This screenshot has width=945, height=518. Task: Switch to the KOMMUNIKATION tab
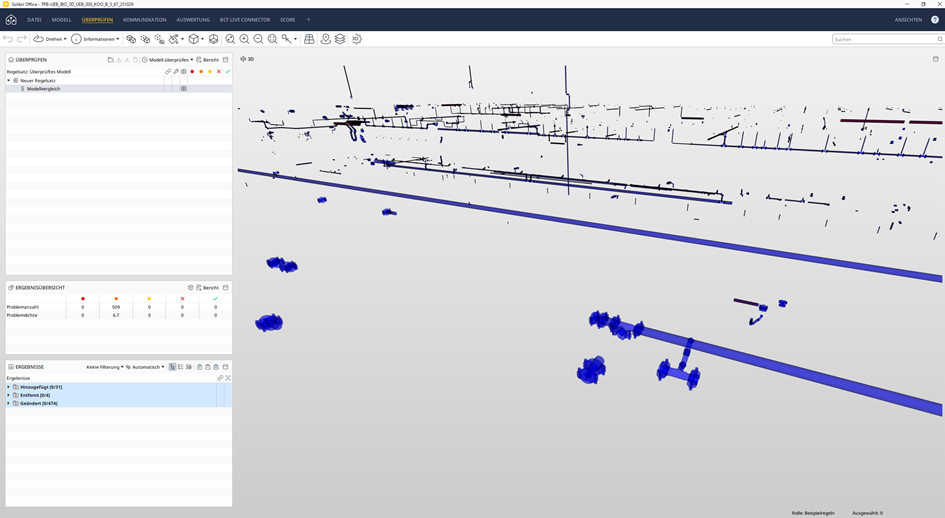[145, 20]
